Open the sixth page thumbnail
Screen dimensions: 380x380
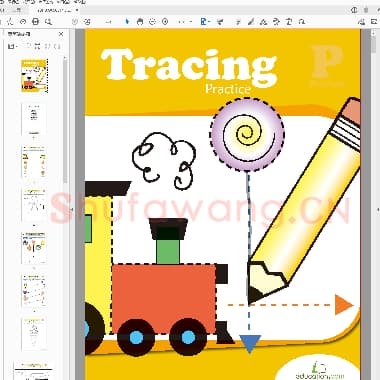[34, 291]
